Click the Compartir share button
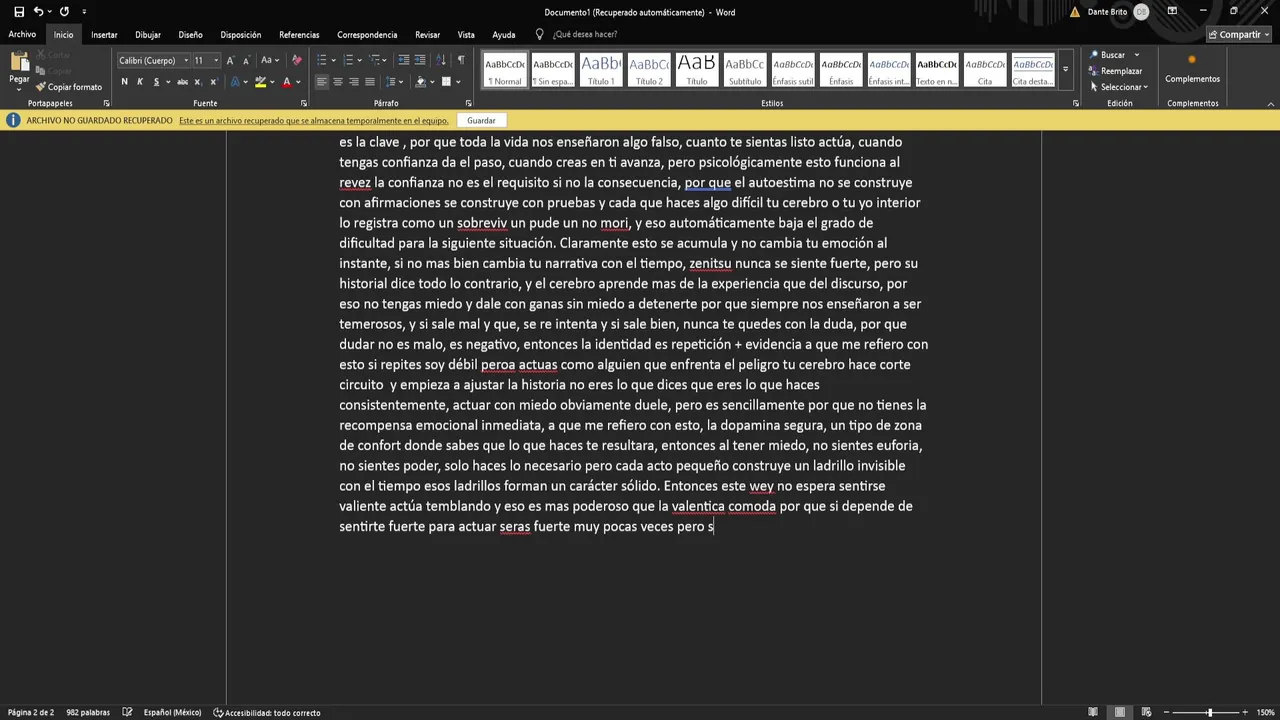 [1240, 35]
